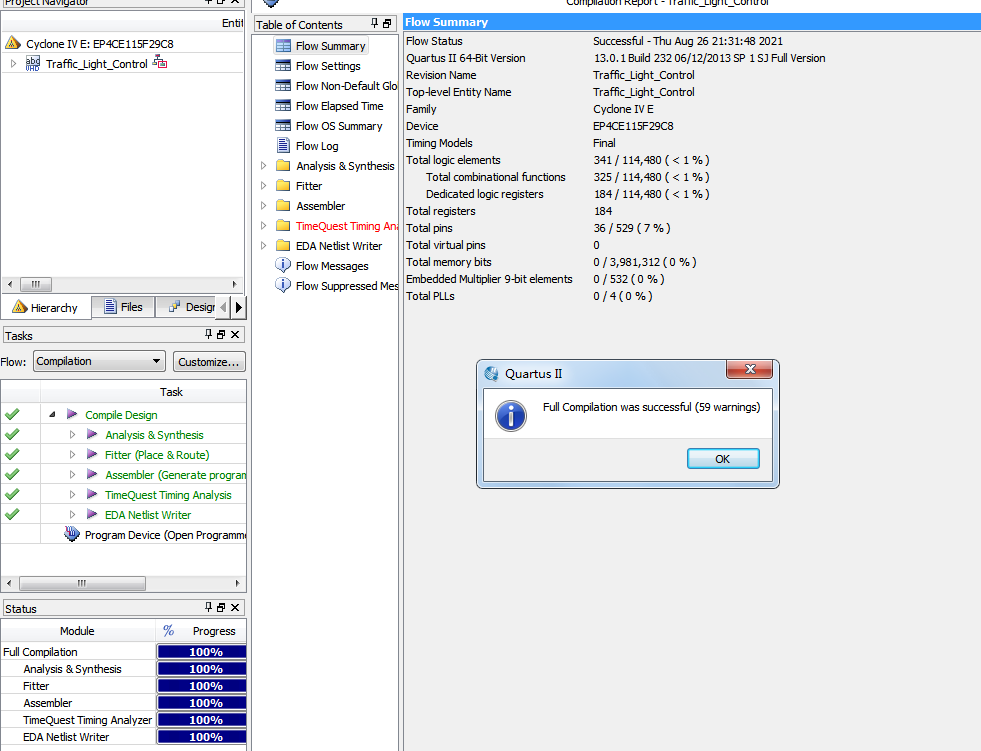
Task: Run the Compile Design play icon
Action: (72, 414)
